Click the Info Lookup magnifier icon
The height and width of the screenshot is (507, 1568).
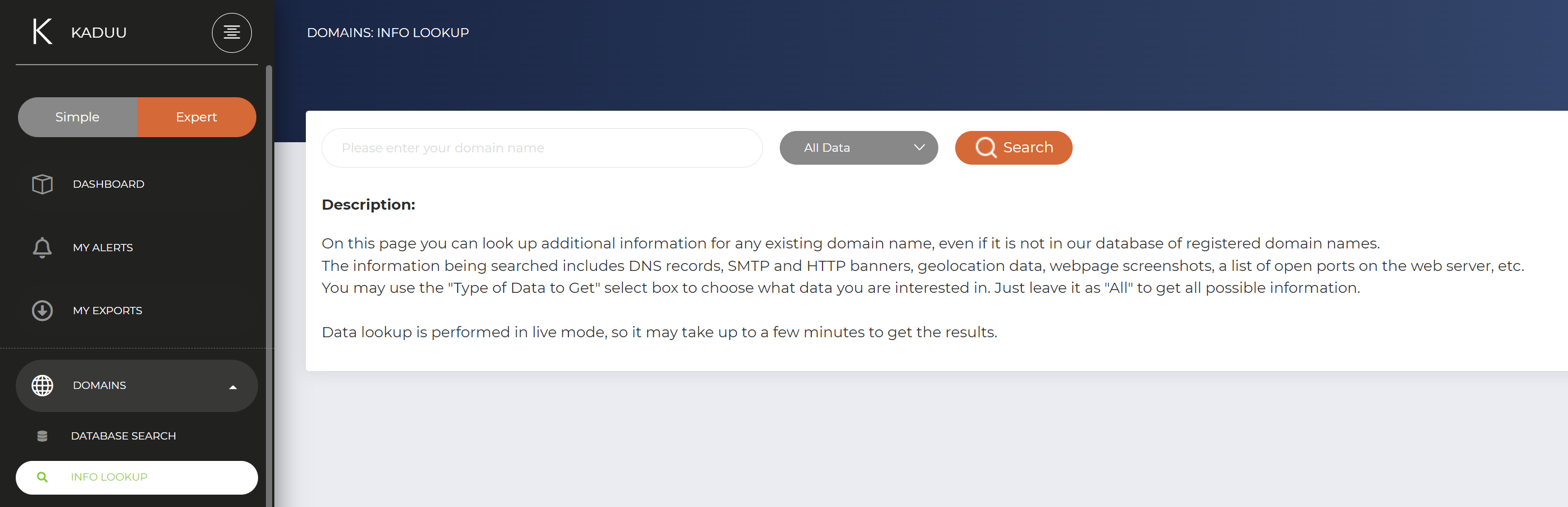point(42,477)
